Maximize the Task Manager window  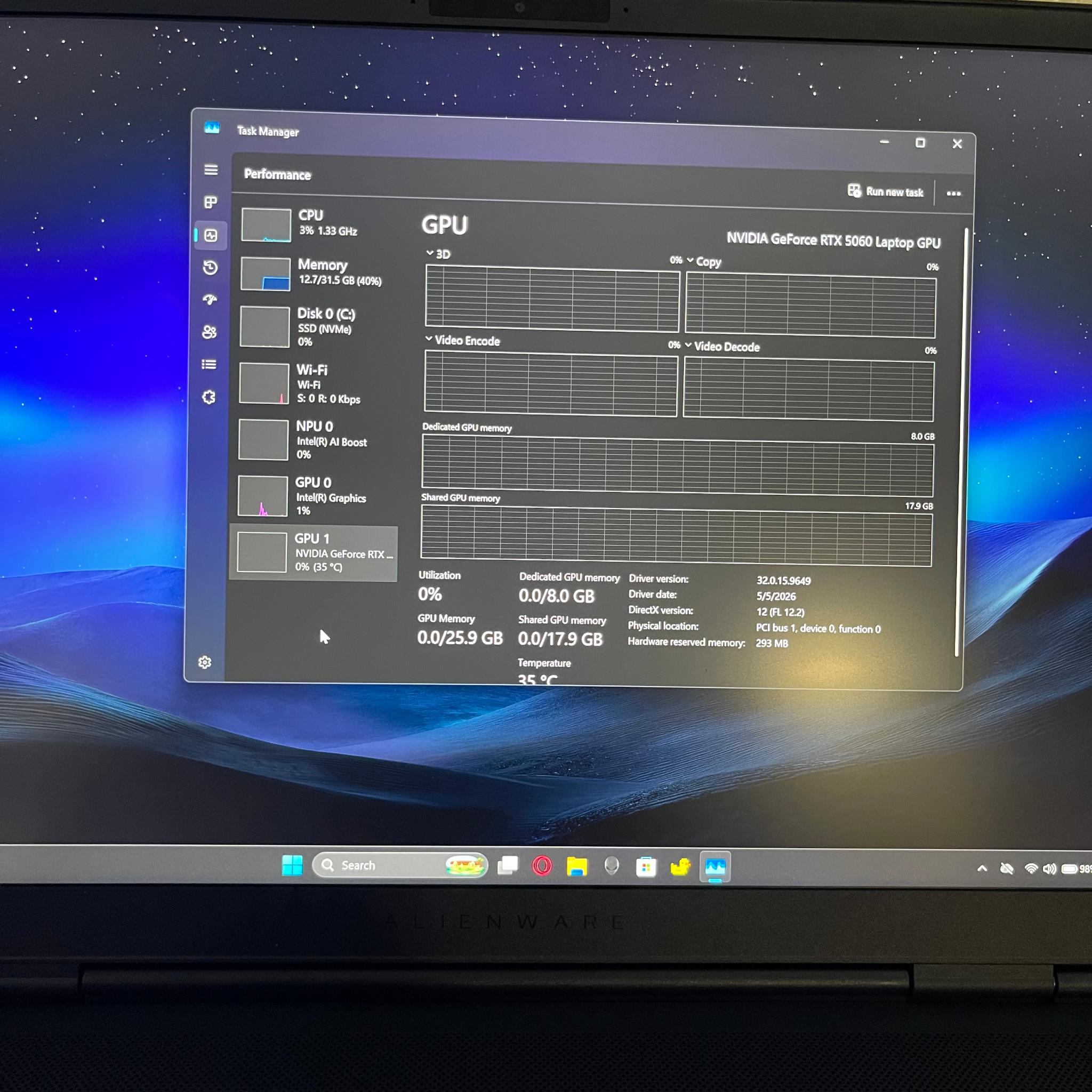(x=920, y=143)
